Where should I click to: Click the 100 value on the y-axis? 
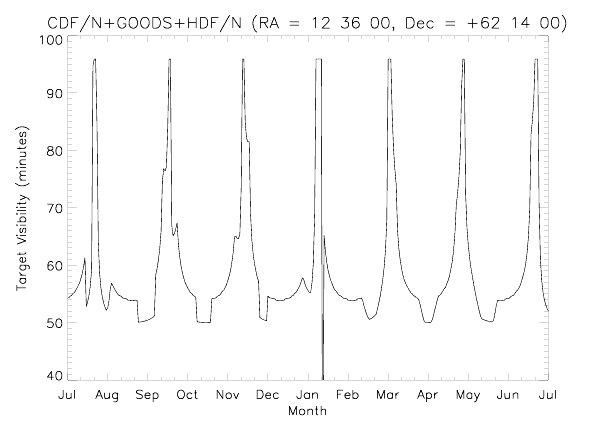point(47,39)
